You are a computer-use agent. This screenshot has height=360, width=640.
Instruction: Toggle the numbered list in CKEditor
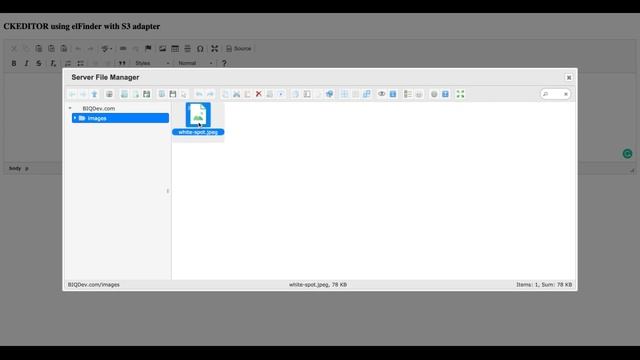click(68, 63)
